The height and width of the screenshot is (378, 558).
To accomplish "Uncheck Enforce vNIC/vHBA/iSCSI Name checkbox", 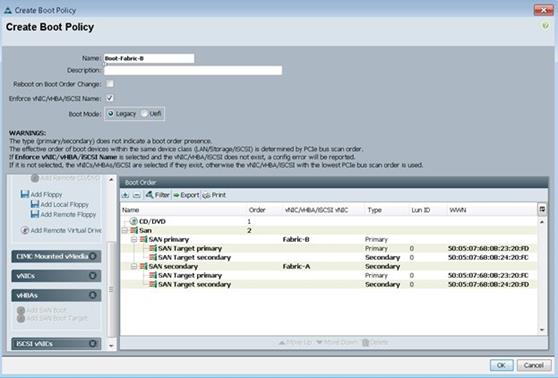I will coord(110,98).
